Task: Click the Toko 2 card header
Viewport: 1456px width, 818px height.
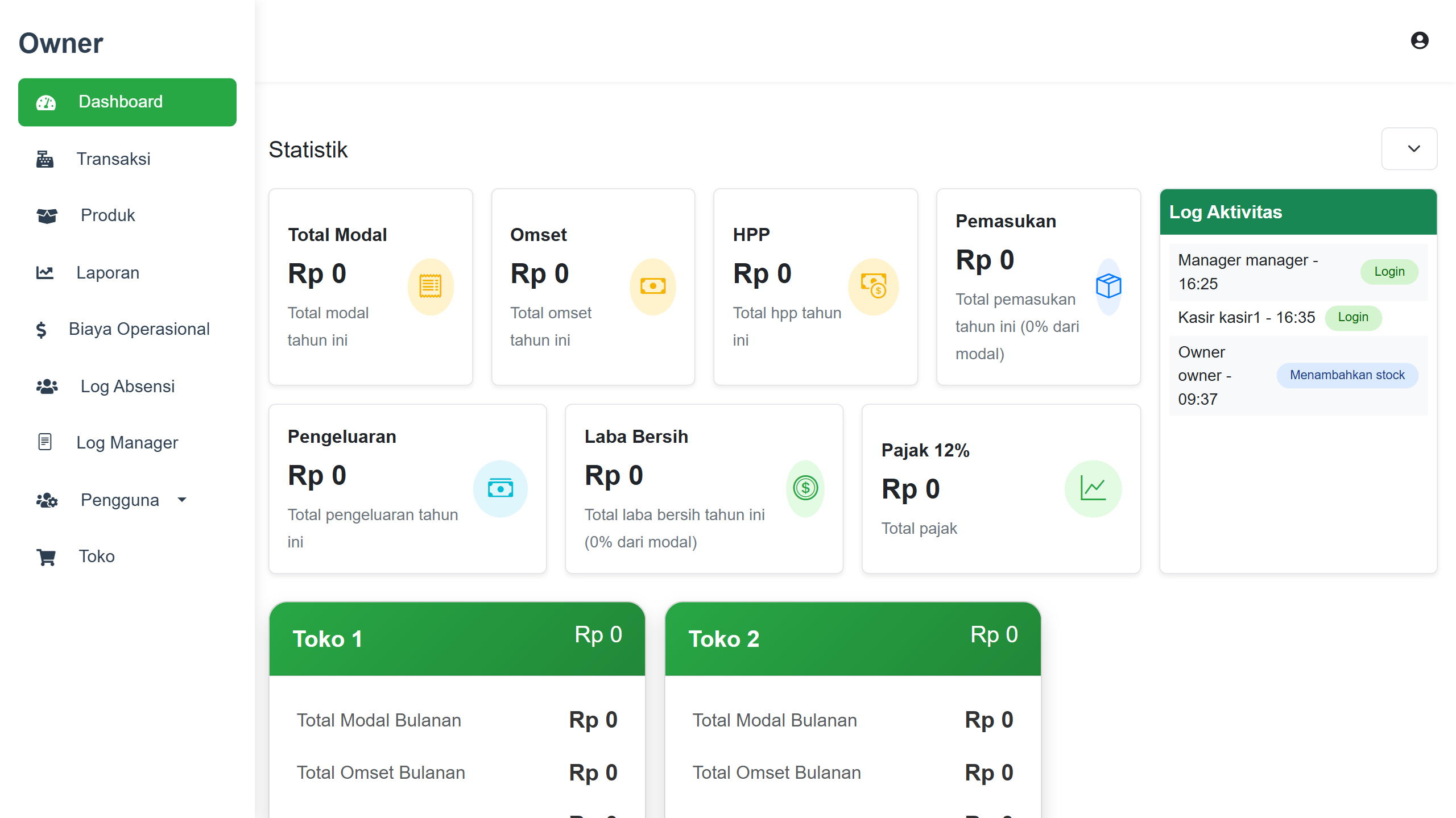Action: pos(853,639)
